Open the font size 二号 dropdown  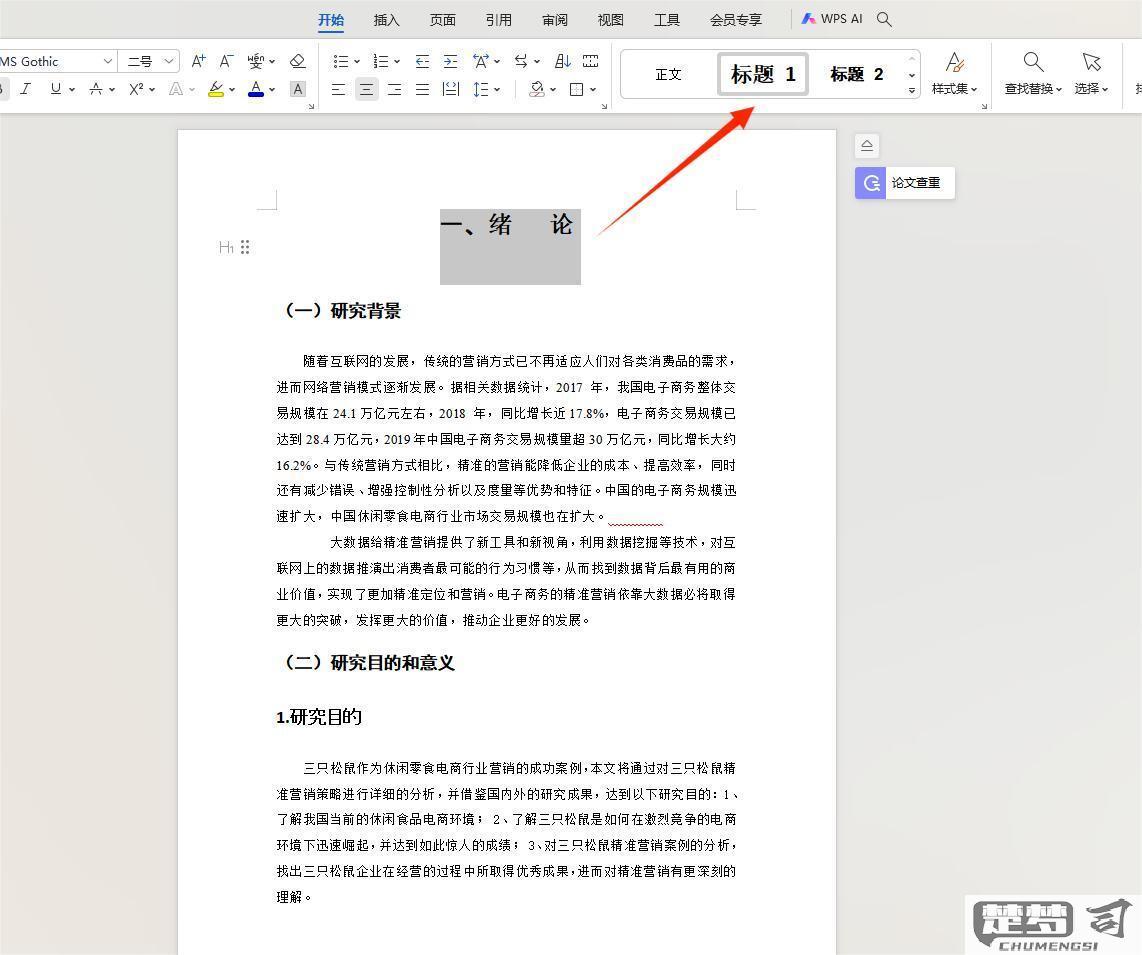click(x=168, y=61)
